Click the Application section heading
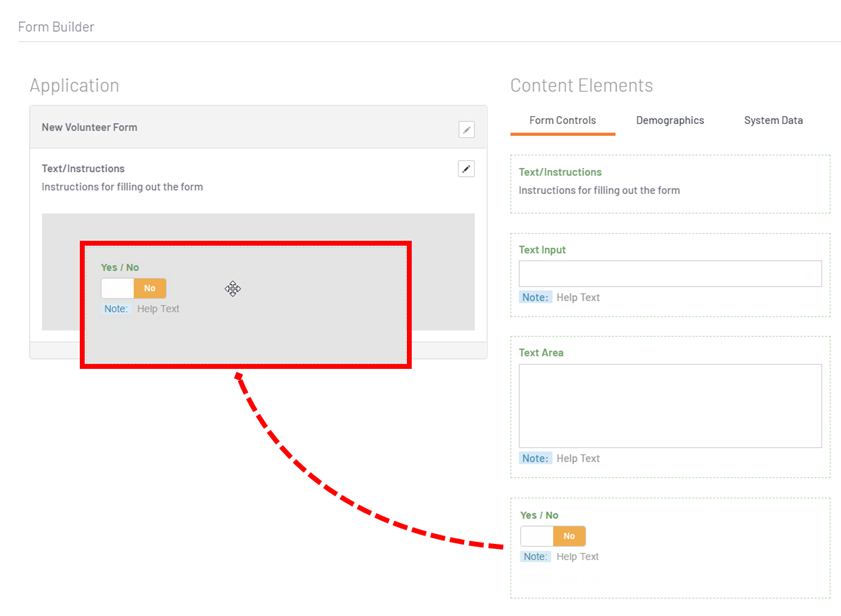 click(x=75, y=85)
